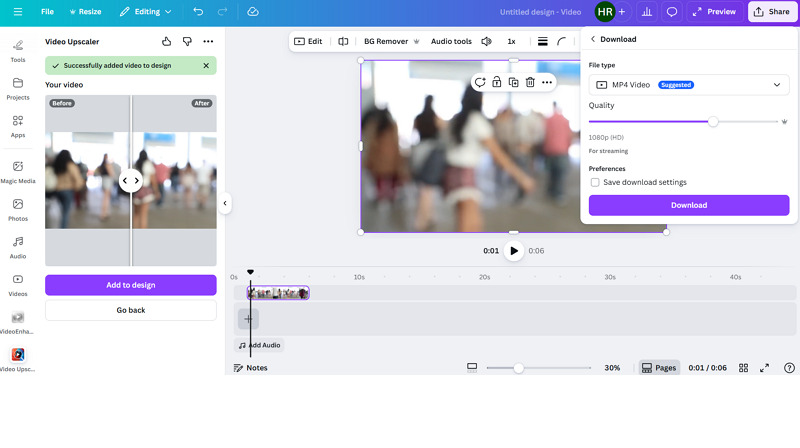Click the purple Download button
This screenshot has width=800, height=448.
(x=689, y=205)
